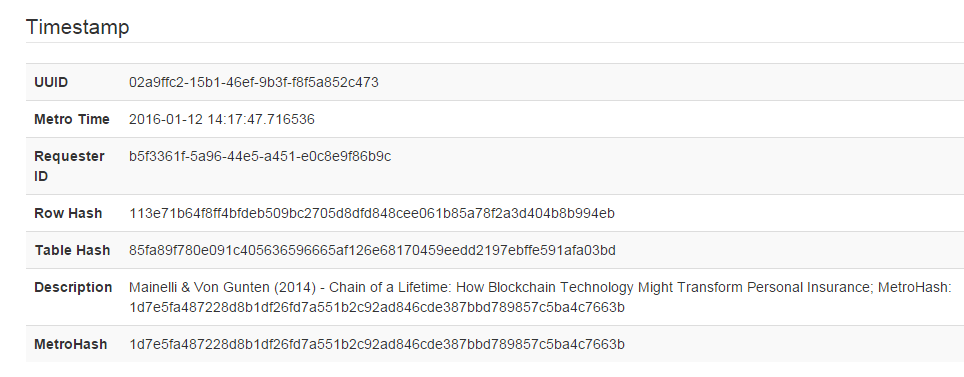This screenshot has width=964, height=377.
Task: Select the Metro Time label
Action: (72, 119)
